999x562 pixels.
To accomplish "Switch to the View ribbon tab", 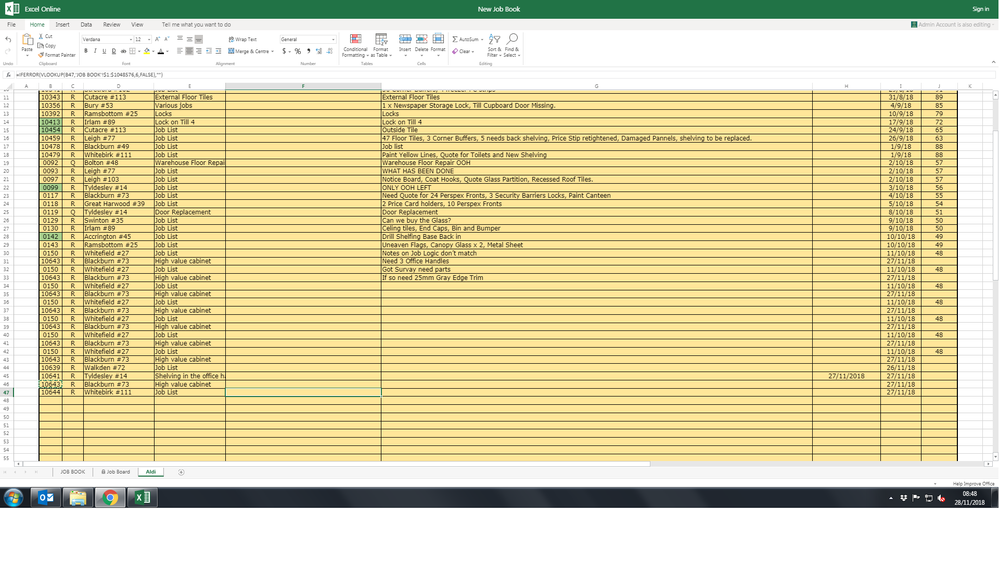I will point(137,25).
